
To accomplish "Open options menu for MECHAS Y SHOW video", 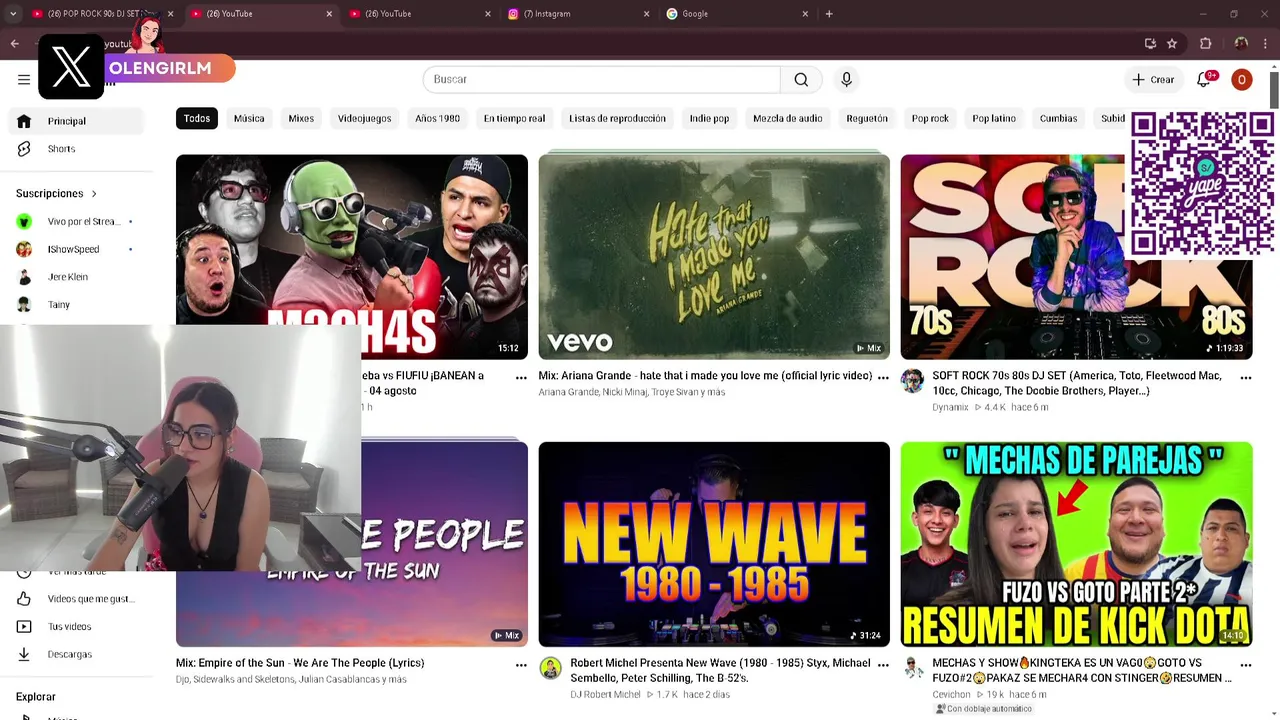I will point(1245,664).
